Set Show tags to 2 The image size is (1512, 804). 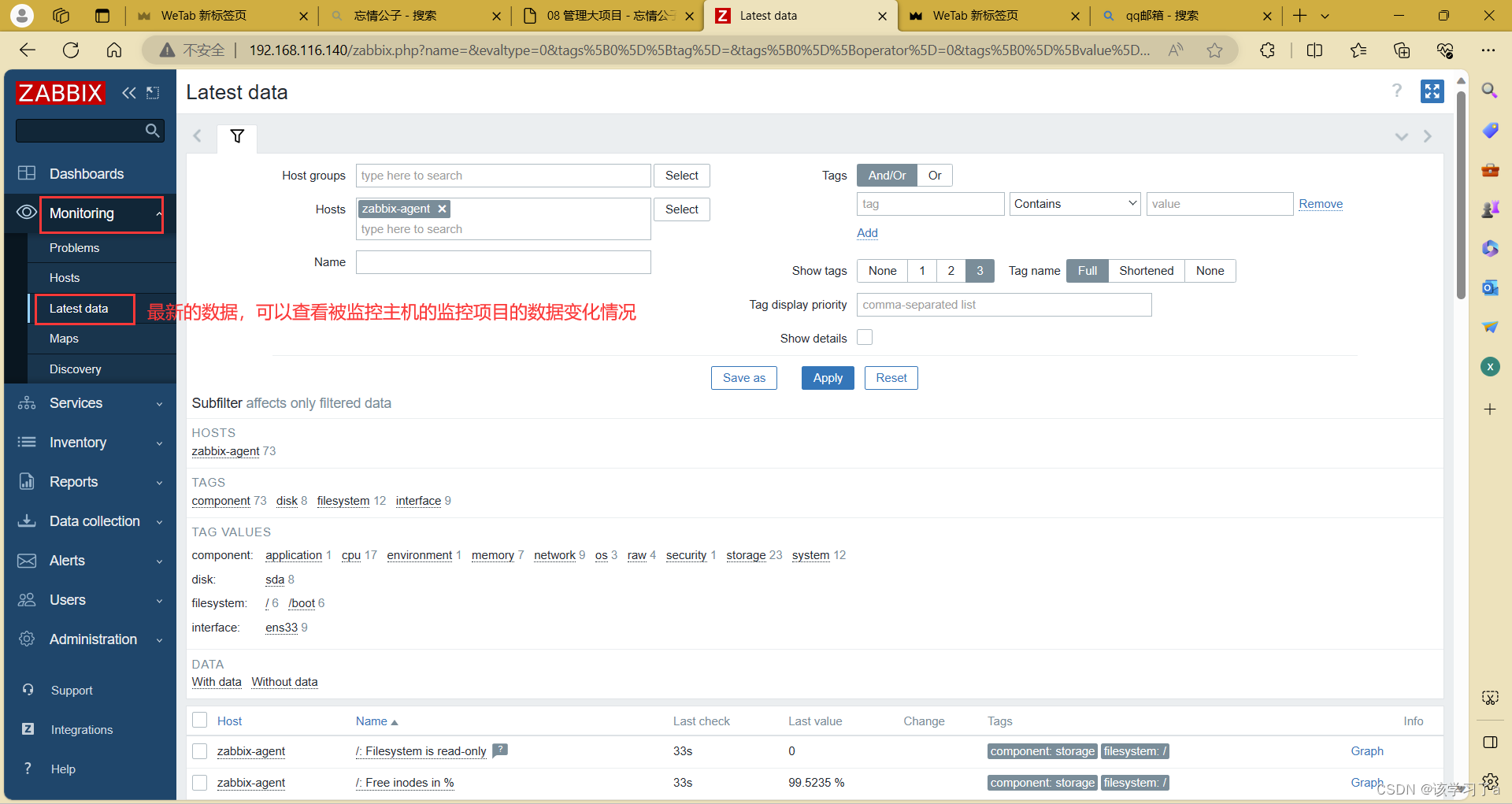pyautogui.click(x=951, y=271)
